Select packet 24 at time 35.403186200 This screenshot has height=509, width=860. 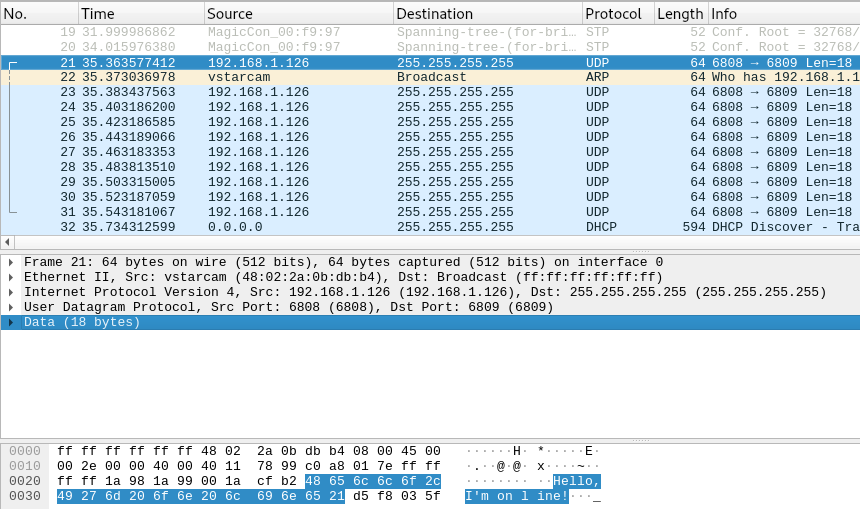pyautogui.click(x=430, y=107)
